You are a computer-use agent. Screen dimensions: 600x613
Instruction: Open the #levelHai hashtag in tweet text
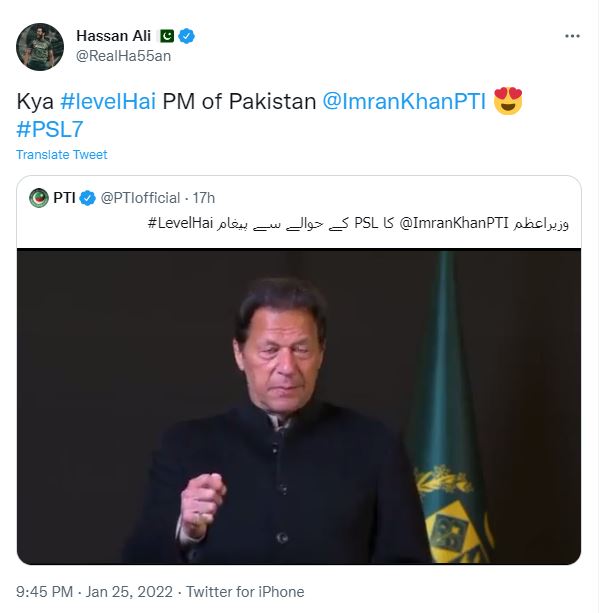click(x=108, y=101)
